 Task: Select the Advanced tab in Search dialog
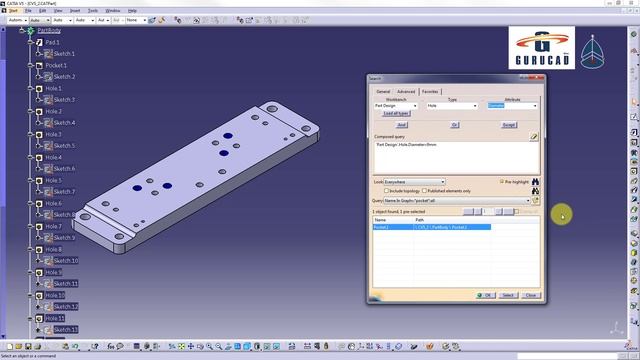point(406,91)
